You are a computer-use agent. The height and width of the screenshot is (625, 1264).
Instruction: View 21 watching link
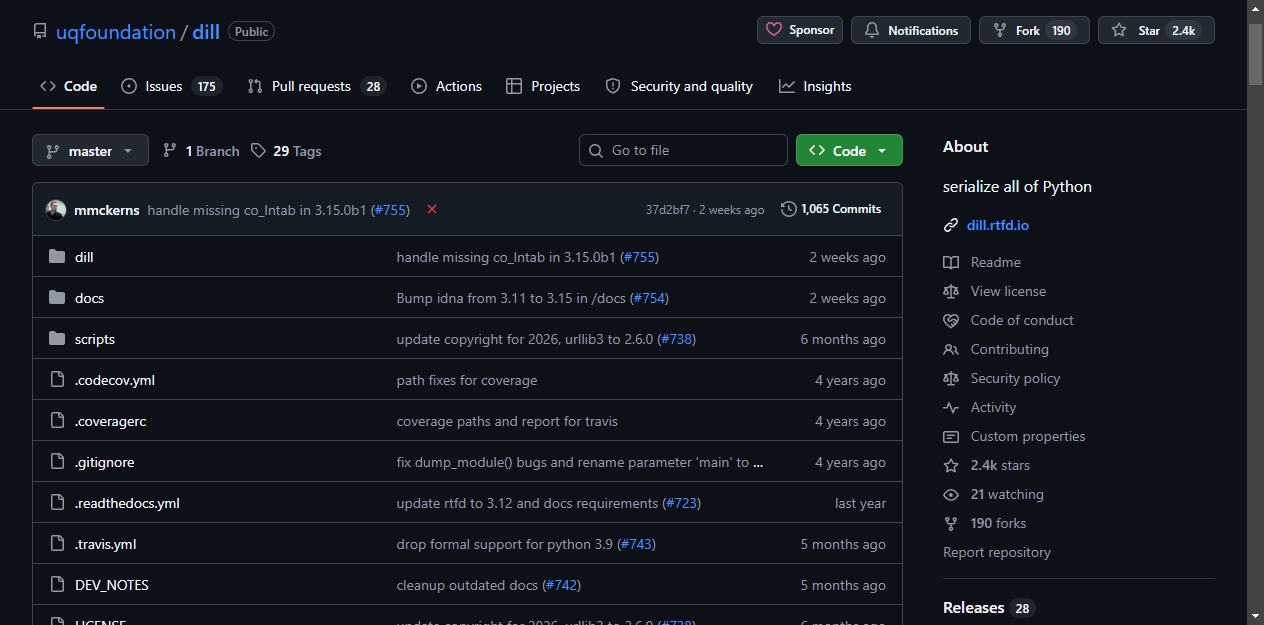[x=994, y=494]
